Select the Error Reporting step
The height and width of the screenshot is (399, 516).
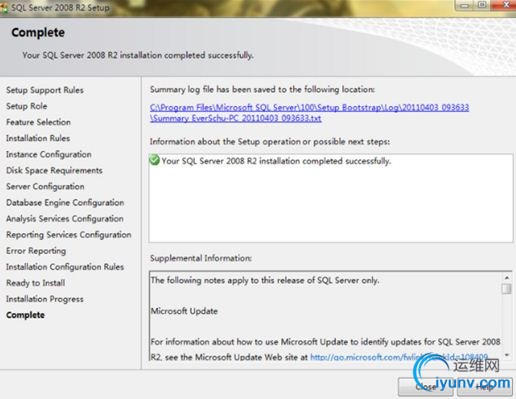pos(36,251)
